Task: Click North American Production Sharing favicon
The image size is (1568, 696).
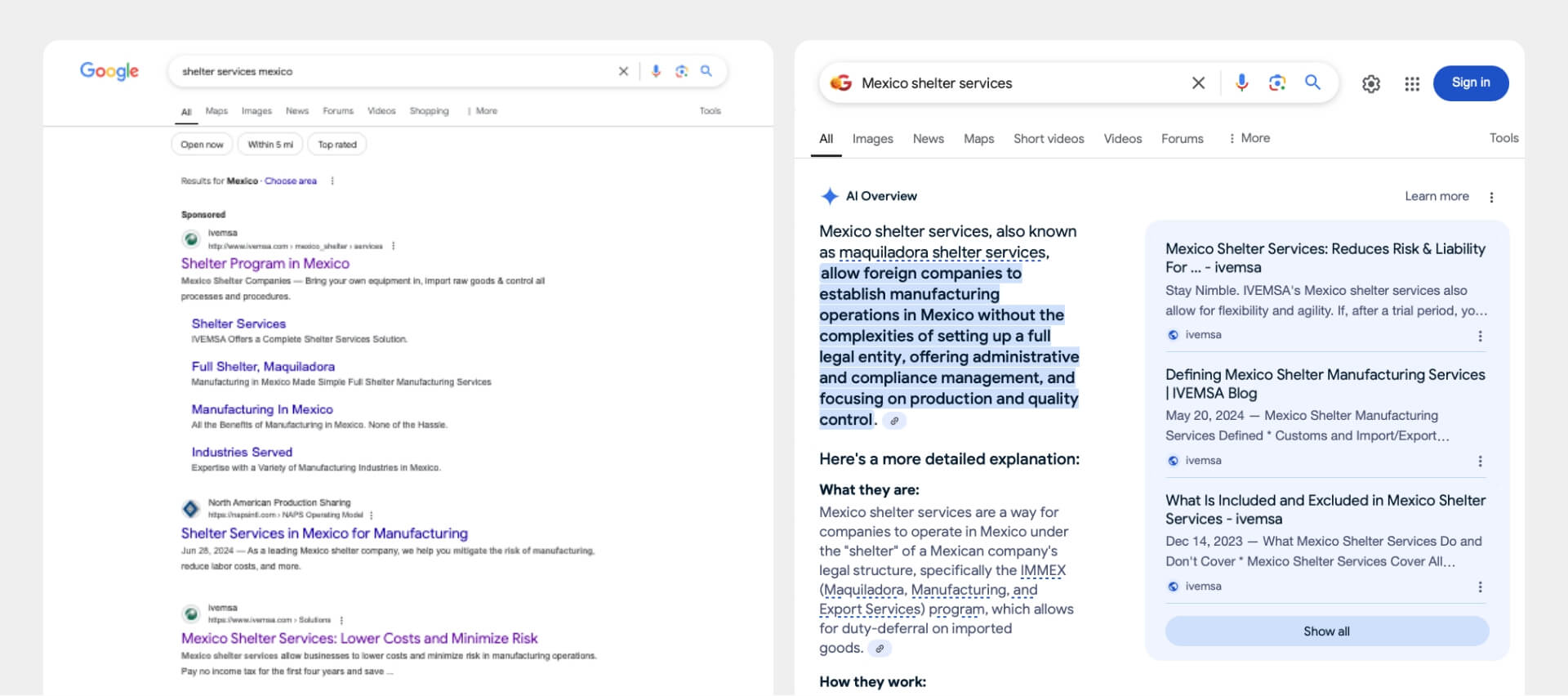Action: (191, 509)
